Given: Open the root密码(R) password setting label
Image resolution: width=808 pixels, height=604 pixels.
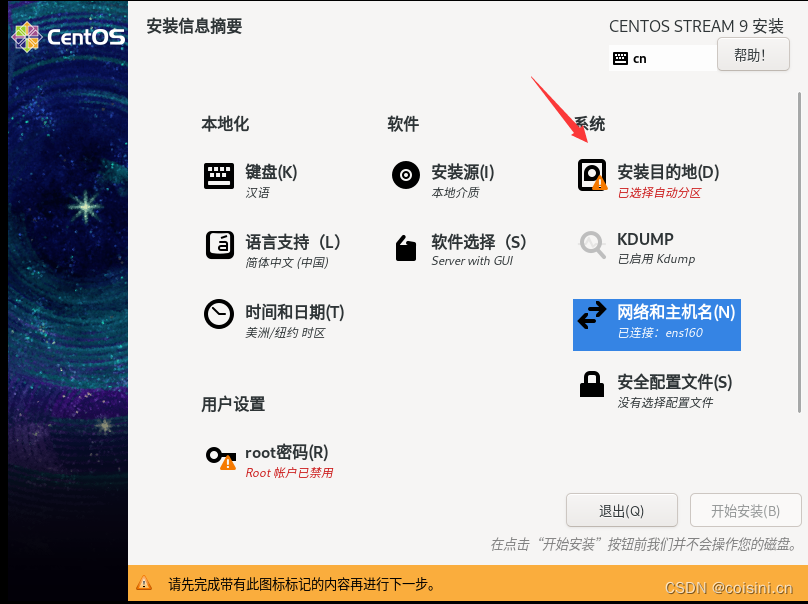Looking at the screenshot, I should tap(287, 452).
